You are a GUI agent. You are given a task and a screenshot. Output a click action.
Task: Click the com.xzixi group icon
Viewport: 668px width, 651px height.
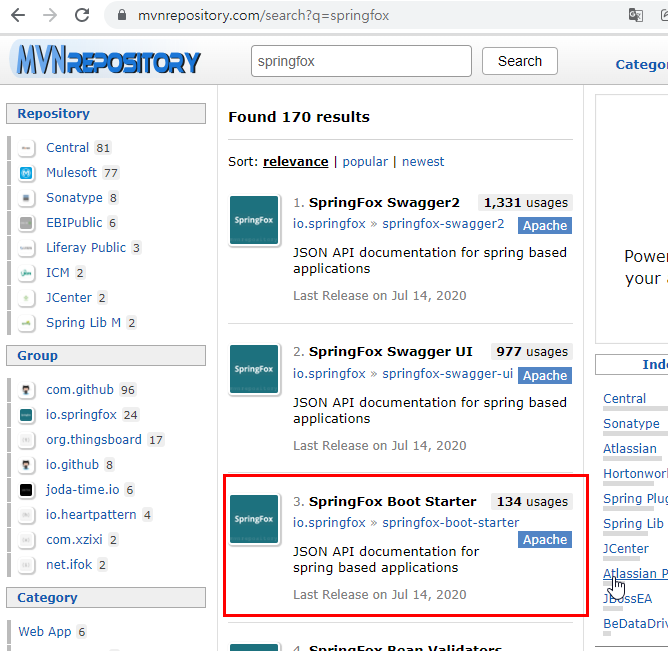pyautogui.click(x=26, y=540)
